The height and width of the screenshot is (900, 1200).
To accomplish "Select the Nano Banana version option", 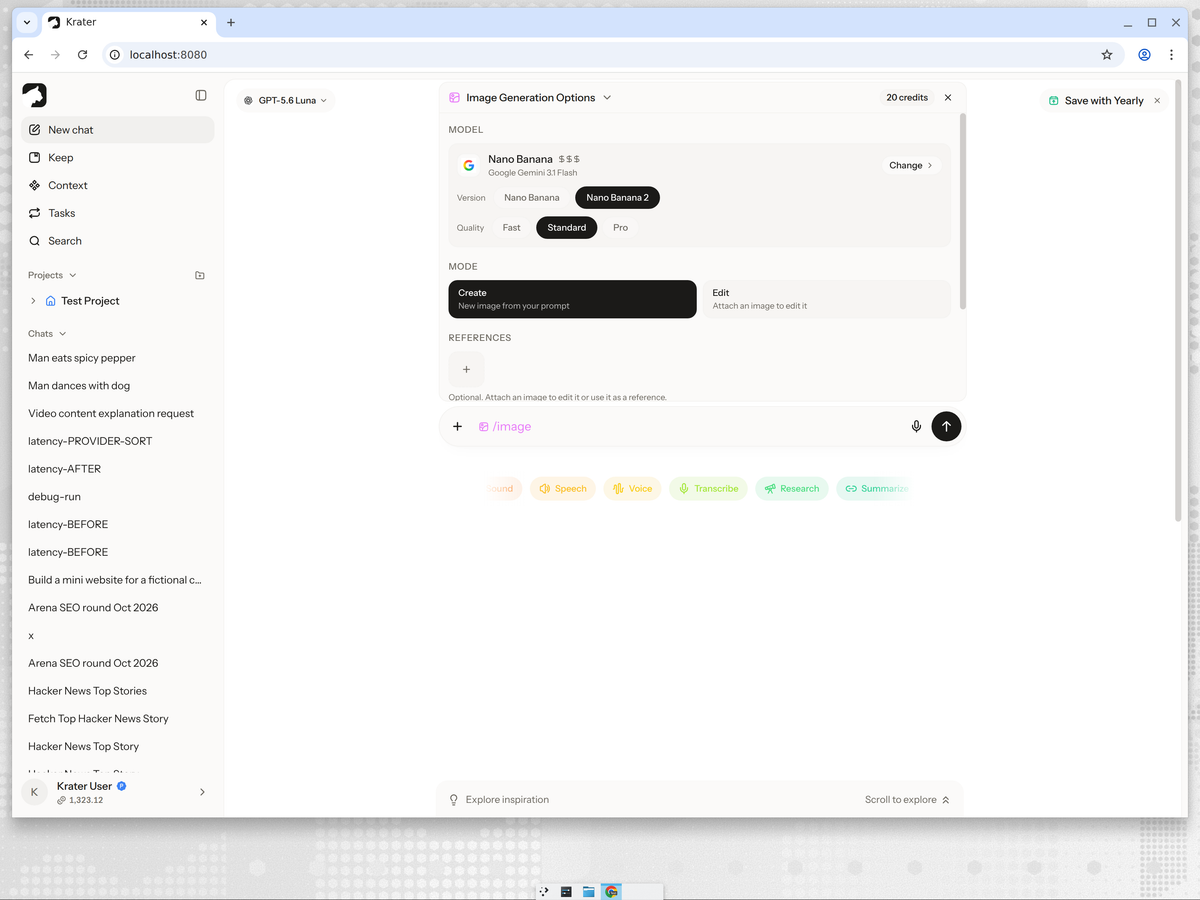I will (x=532, y=198).
